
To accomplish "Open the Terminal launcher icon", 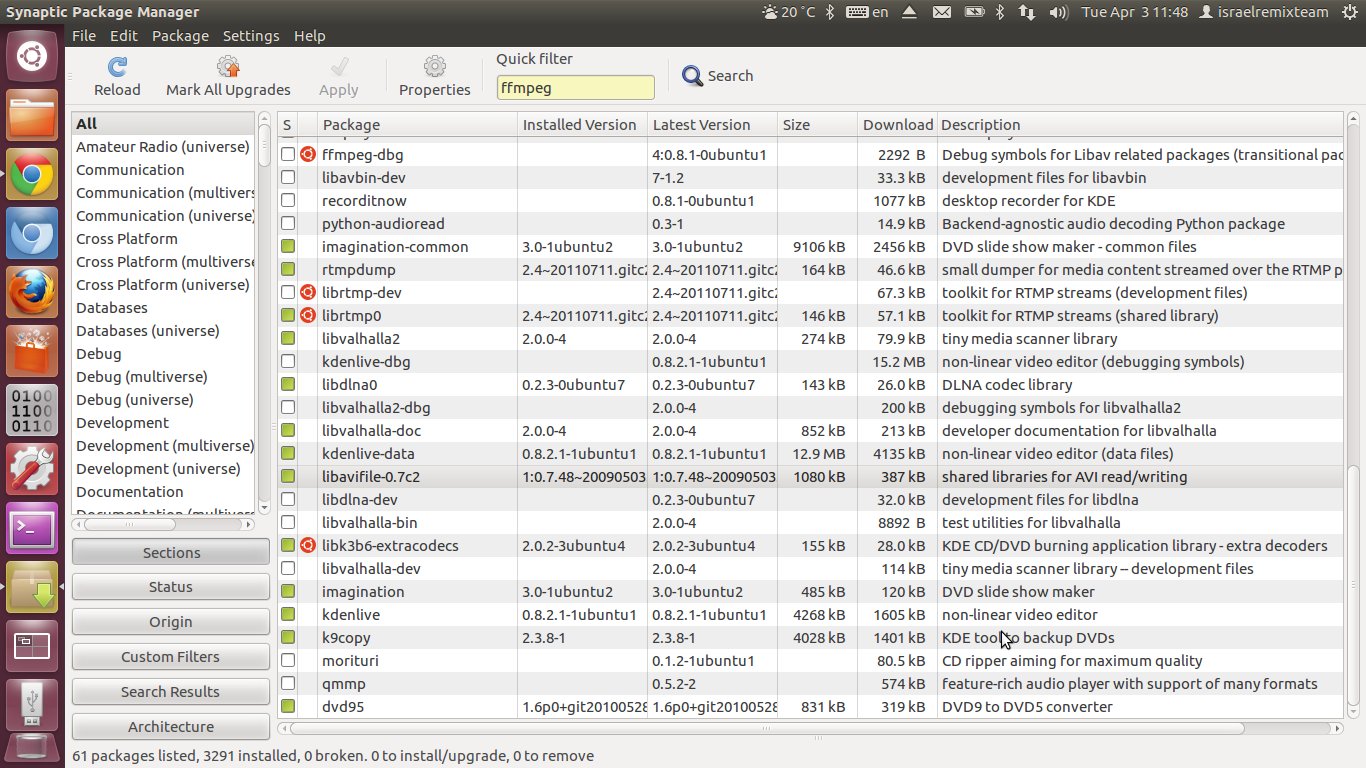I will pos(32,527).
